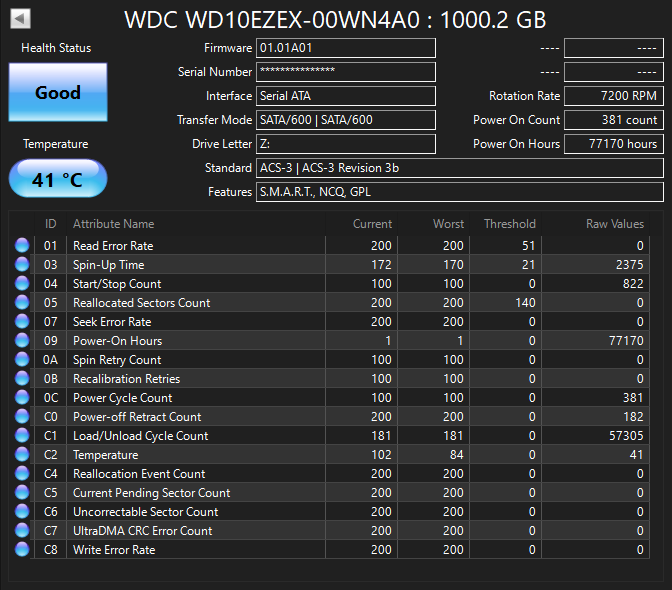Select the Power-off Retract Count attribute name

point(137,417)
